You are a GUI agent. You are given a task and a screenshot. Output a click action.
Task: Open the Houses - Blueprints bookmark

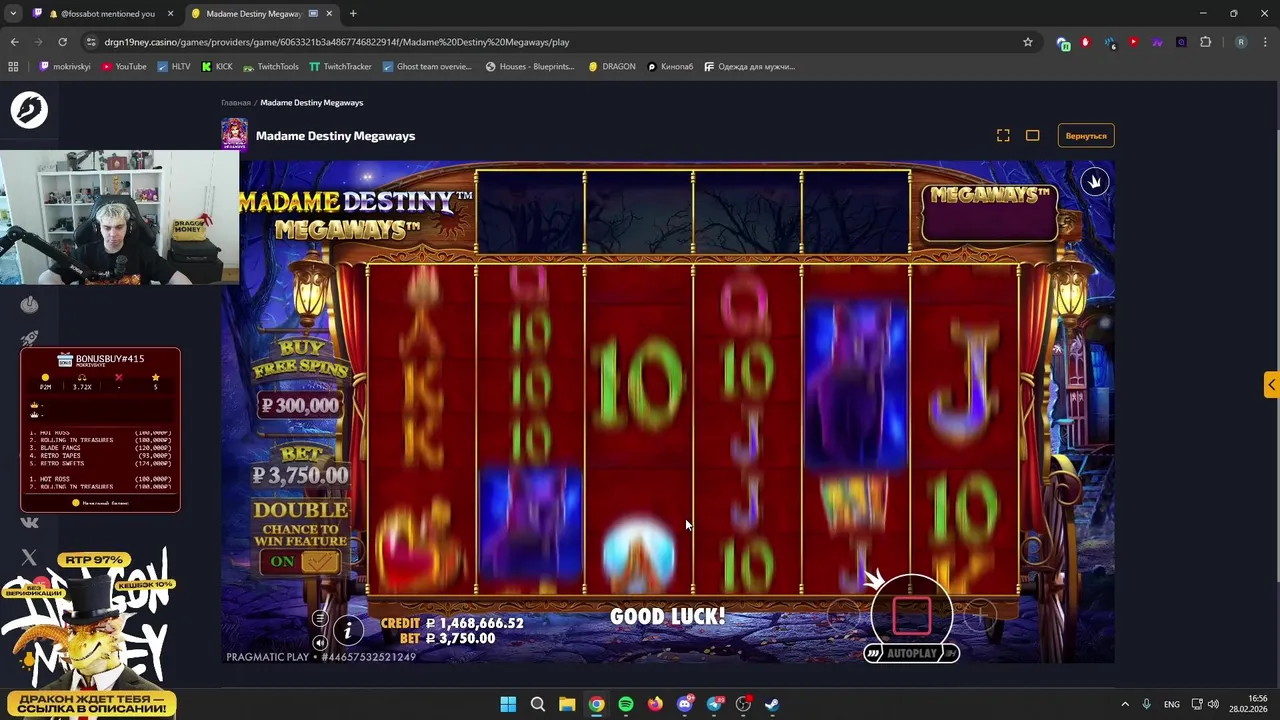click(530, 67)
